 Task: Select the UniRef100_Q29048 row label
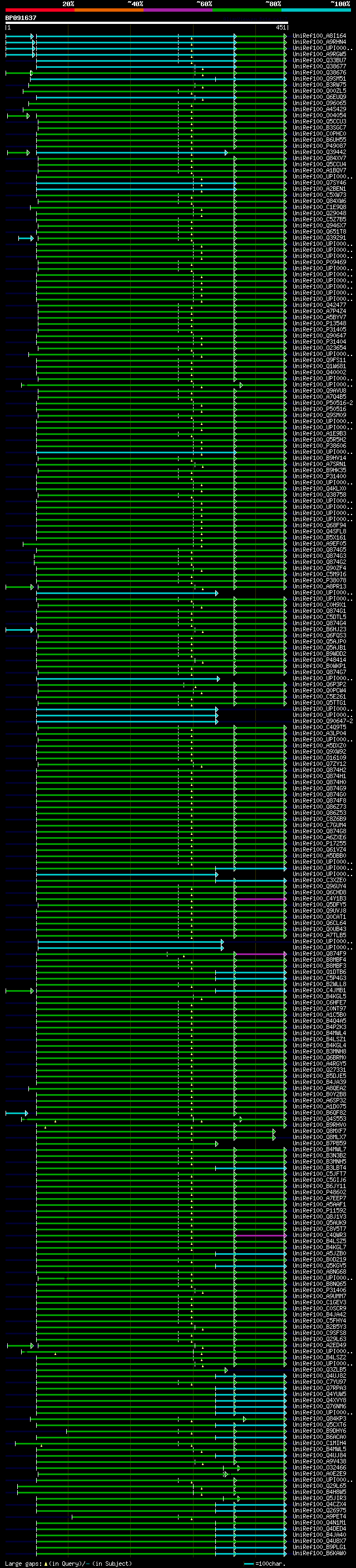[319, 213]
